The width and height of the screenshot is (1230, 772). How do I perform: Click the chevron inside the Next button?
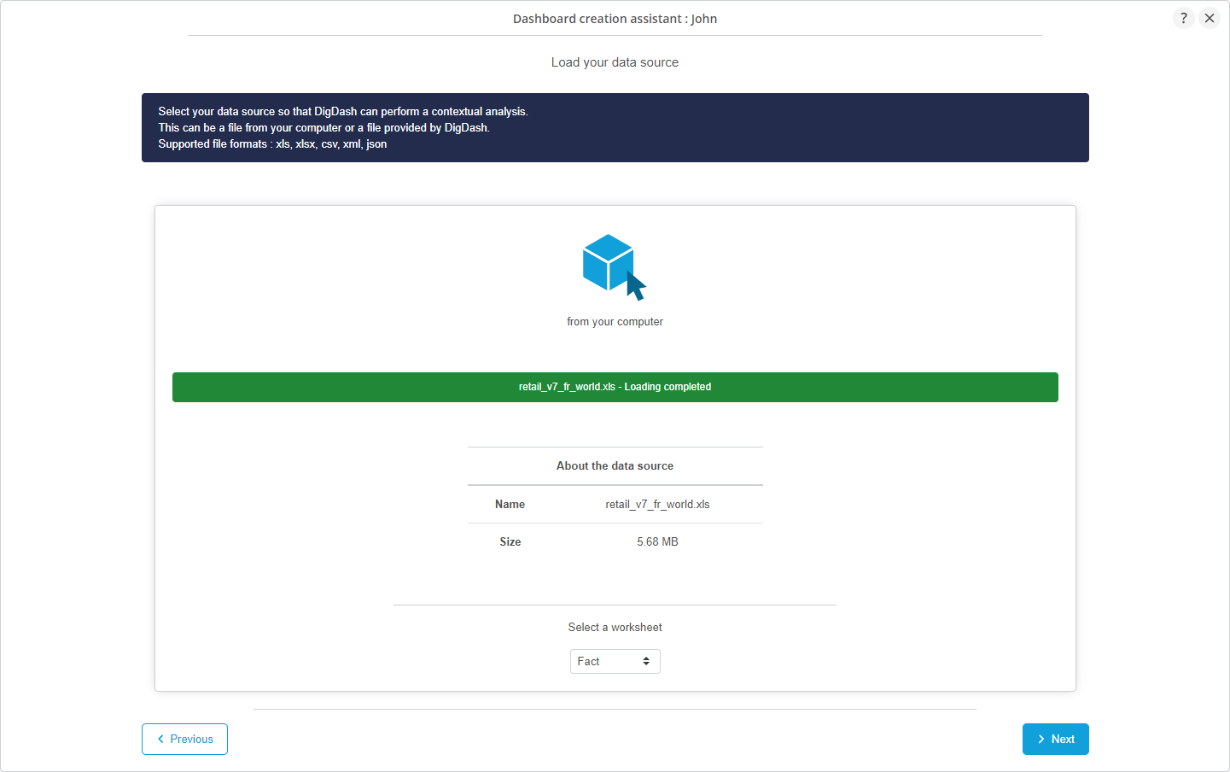[1041, 739]
